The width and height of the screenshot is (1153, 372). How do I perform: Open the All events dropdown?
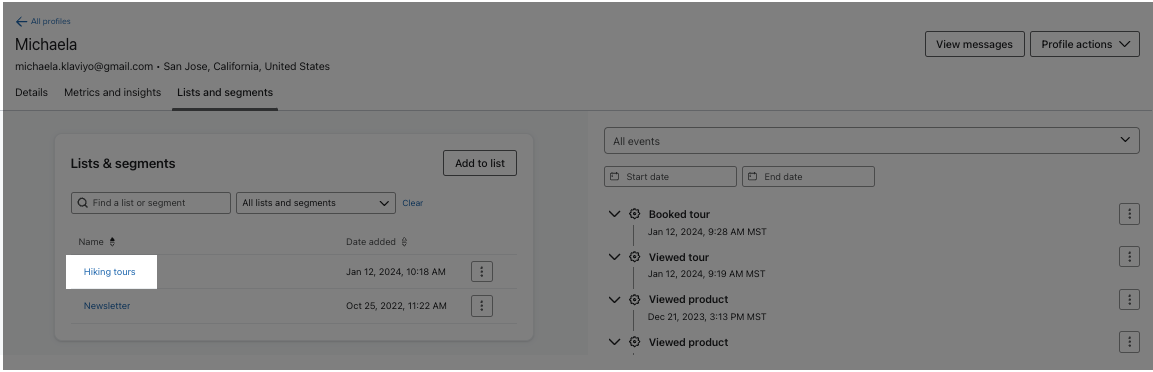[x=871, y=140]
